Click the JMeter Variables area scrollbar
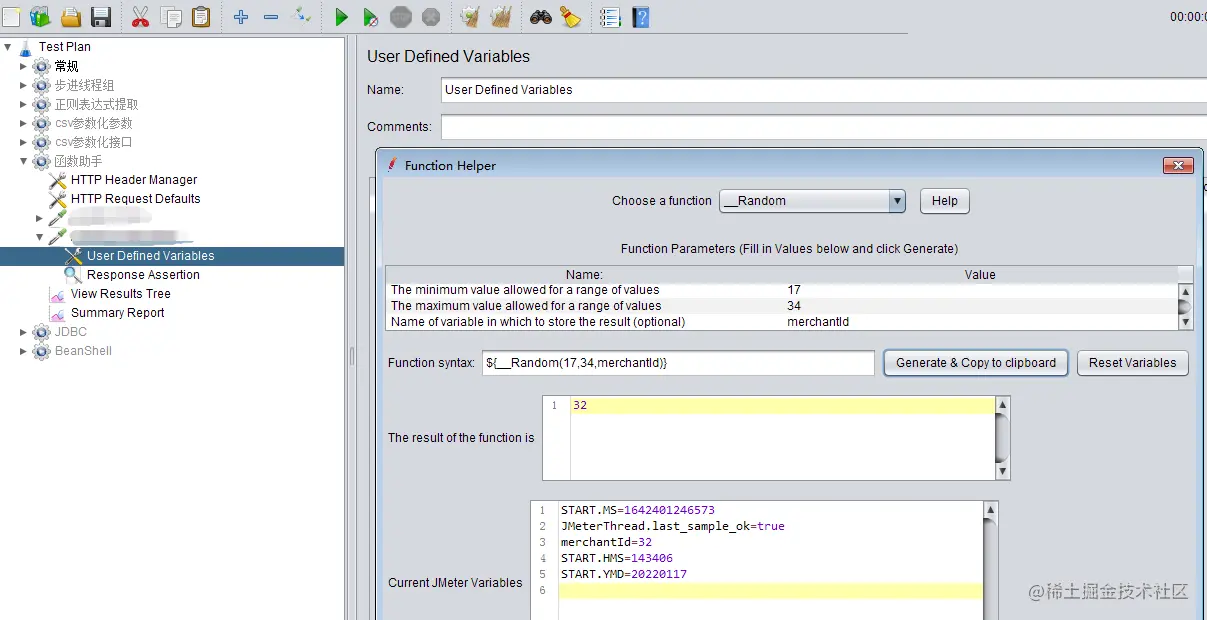Screen dimensions: 1207x620 point(990,560)
